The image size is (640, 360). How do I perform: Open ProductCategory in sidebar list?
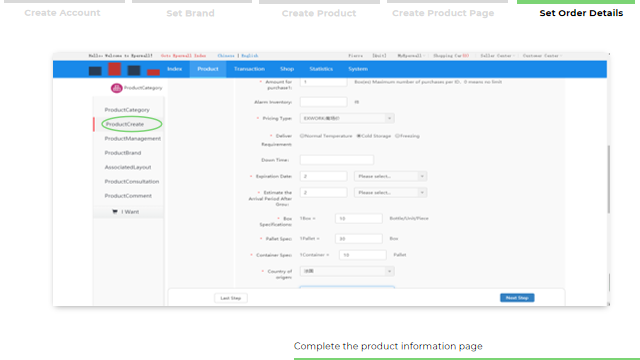(x=127, y=110)
